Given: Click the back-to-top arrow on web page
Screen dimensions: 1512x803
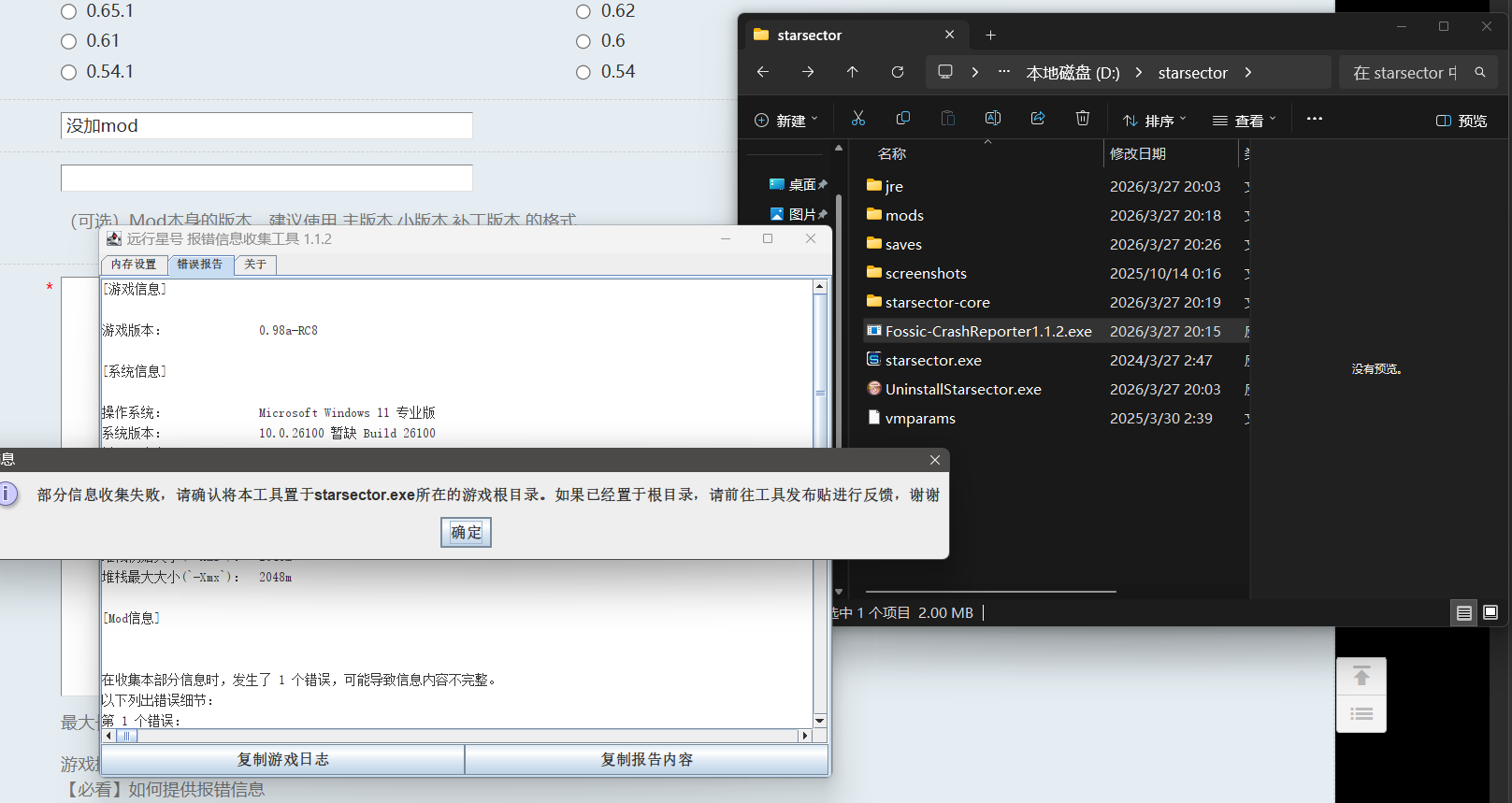Looking at the screenshot, I should [1361, 676].
